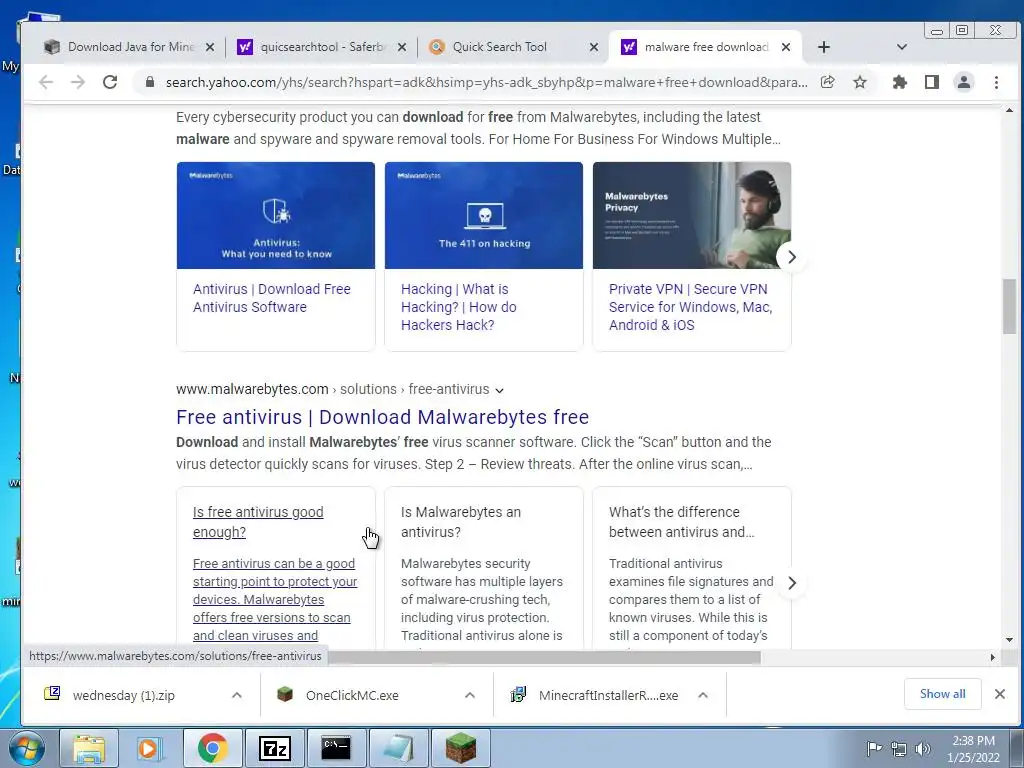Viewport: 1024px width, 768px height.
Task: Close the malware free download tab
Action: 786,47
